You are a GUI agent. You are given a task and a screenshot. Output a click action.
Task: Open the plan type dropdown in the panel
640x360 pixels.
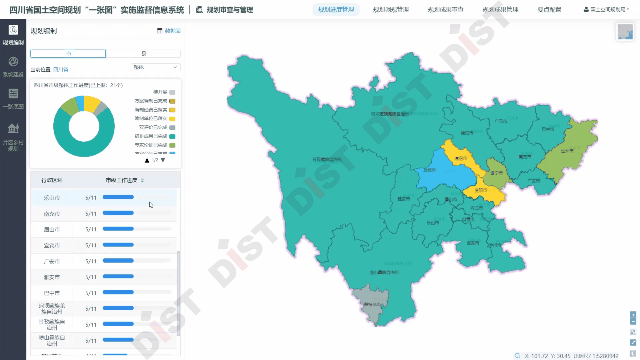pos(156,67)
